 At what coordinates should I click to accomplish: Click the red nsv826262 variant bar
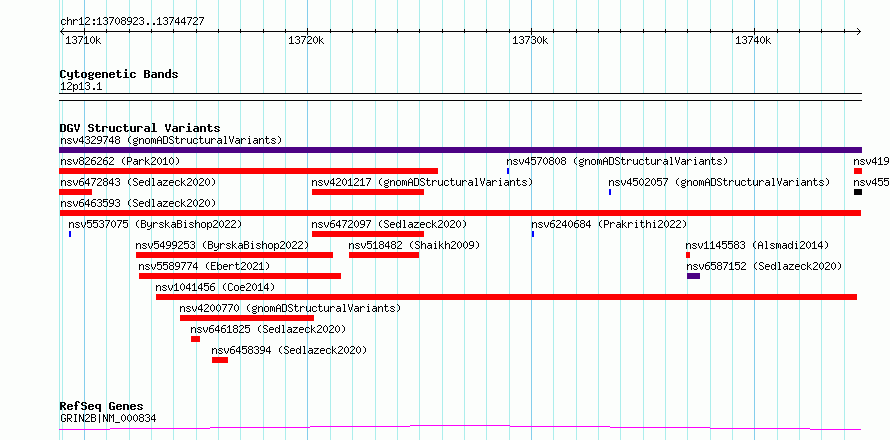(x=249, y=171)
